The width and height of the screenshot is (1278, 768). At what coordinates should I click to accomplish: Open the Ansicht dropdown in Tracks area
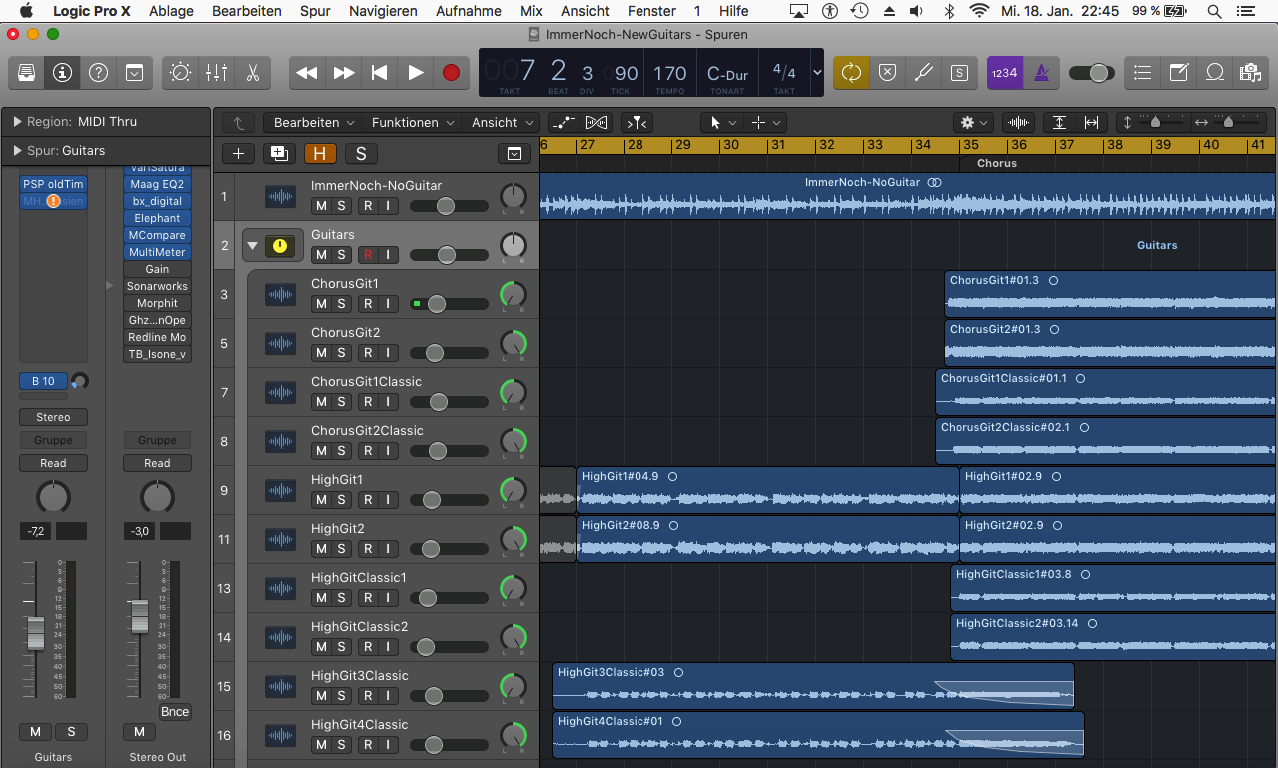coord(503,122)
